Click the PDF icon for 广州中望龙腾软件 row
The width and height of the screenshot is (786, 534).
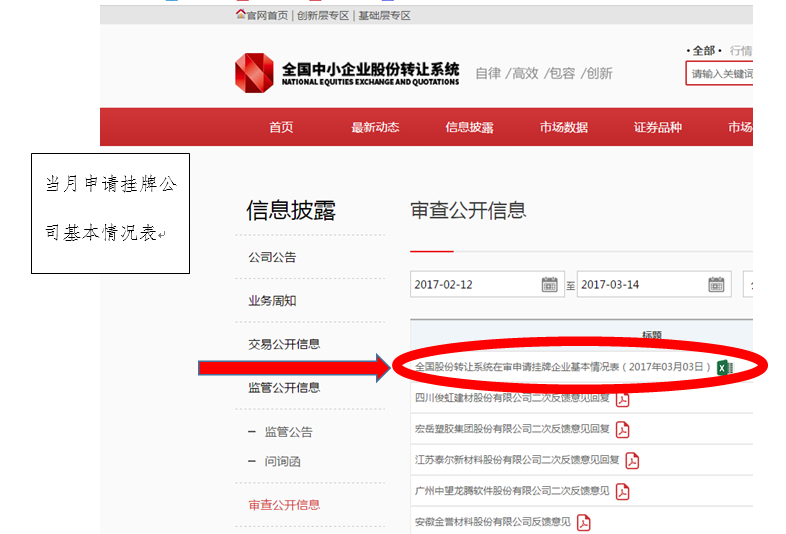tap(622, 491)
